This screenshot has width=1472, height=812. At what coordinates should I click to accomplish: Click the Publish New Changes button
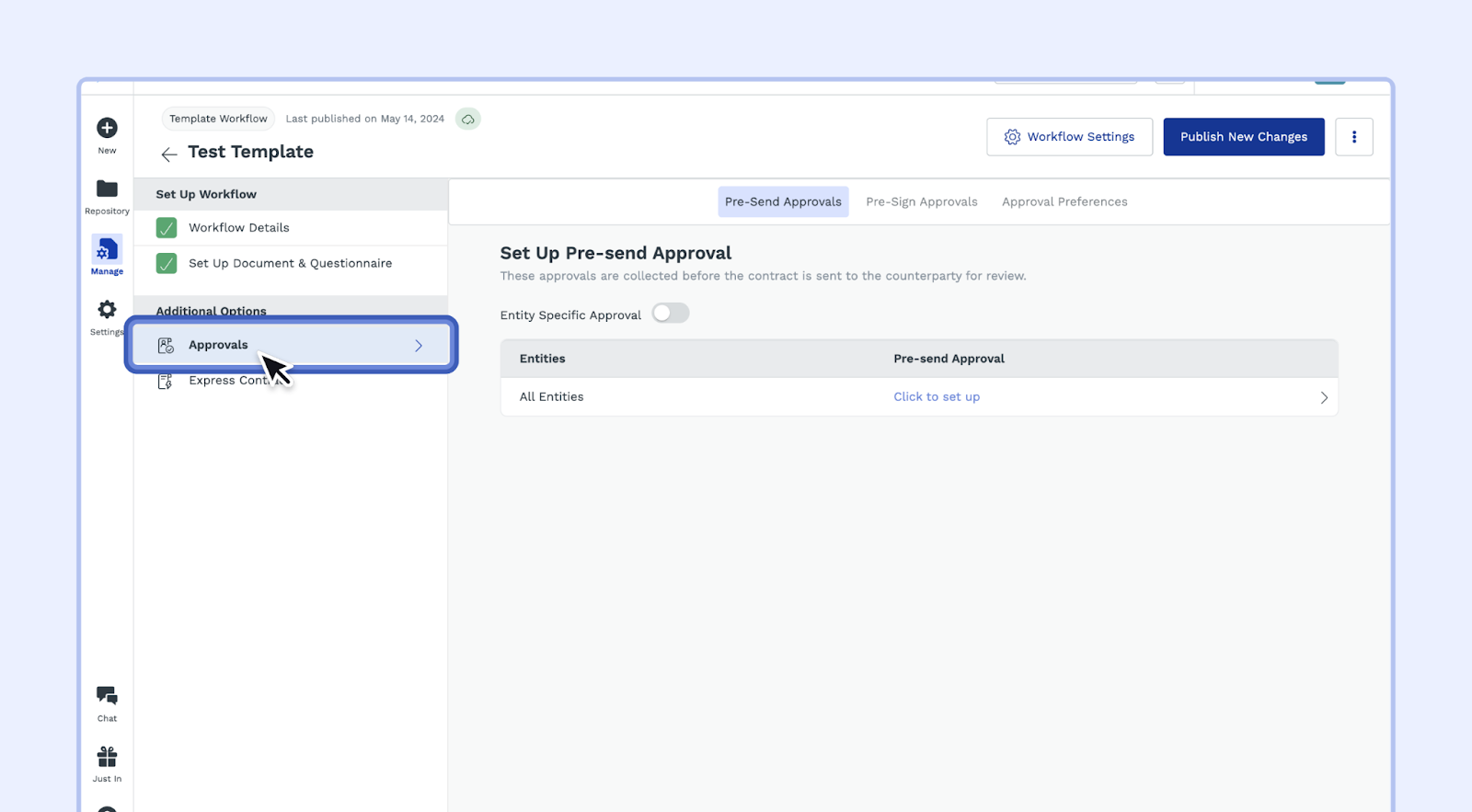(1243, 137)
